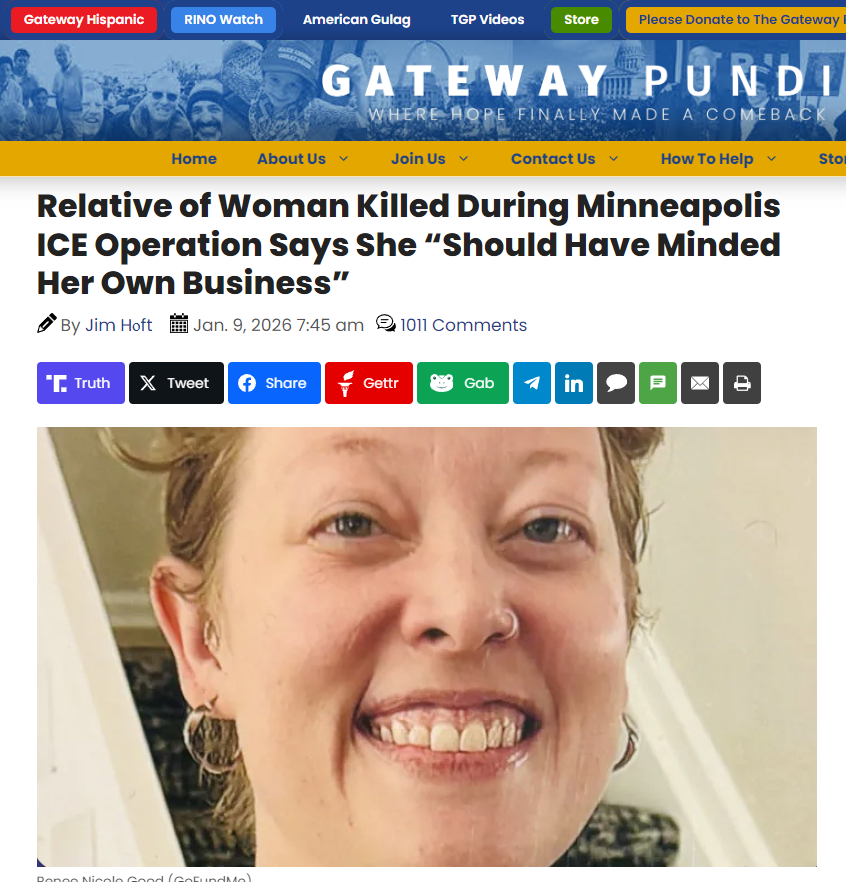
Task: Click the dark speech bubble share icon
Action: pyautogui.click(x=616, y=383)
